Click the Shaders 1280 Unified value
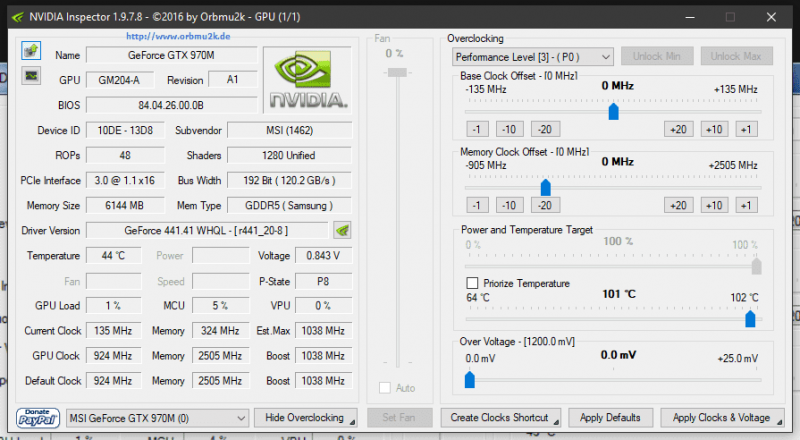 click(289, 155)
